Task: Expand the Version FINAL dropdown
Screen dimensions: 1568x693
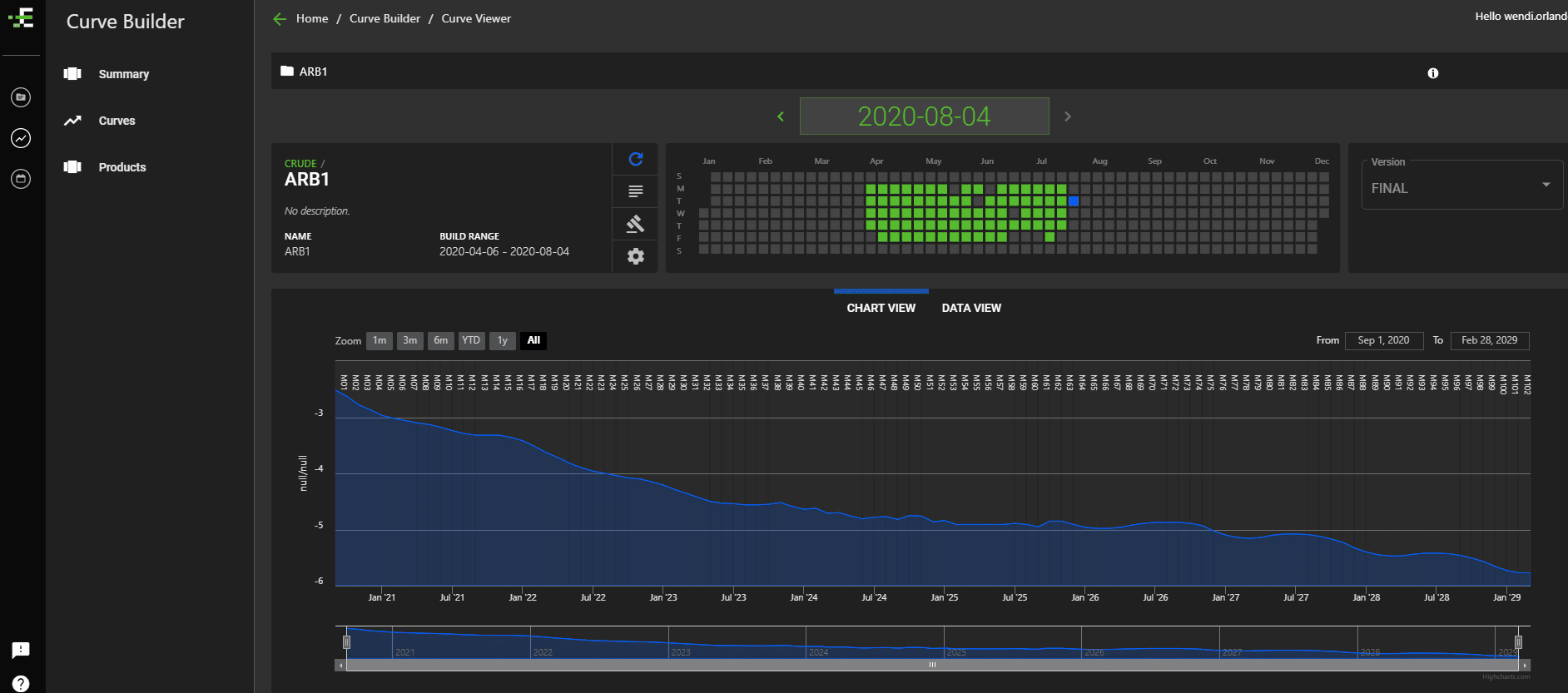Action: click(x=1545, y=185)
